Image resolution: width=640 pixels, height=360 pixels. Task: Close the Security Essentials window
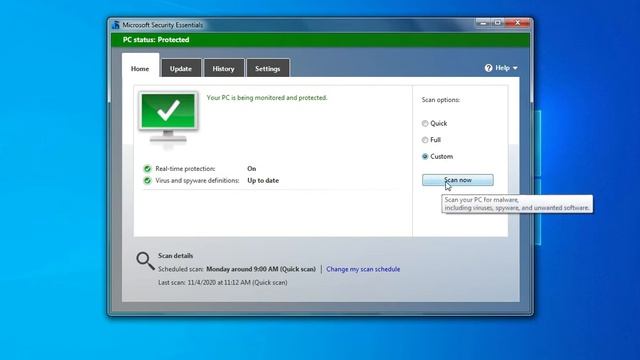(x=517, y=23)
